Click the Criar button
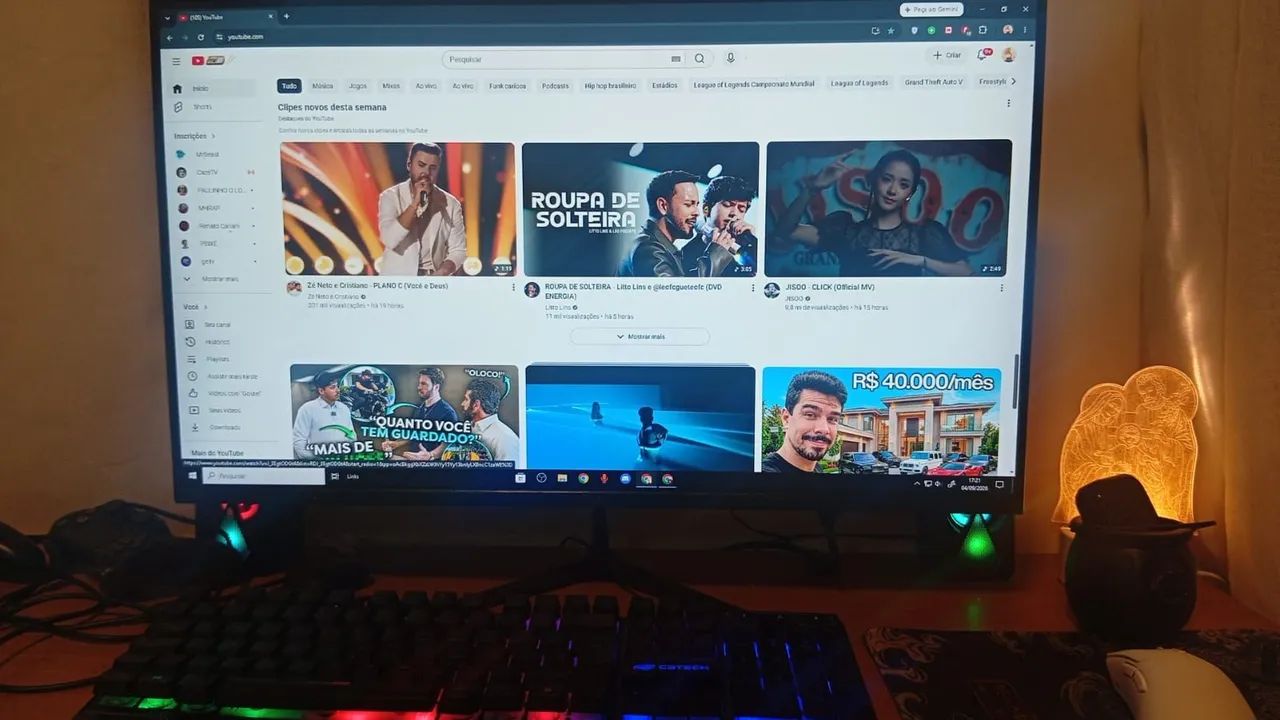Screen dimensions: 1280x720 pyautogui.click(x=946, y=55)
